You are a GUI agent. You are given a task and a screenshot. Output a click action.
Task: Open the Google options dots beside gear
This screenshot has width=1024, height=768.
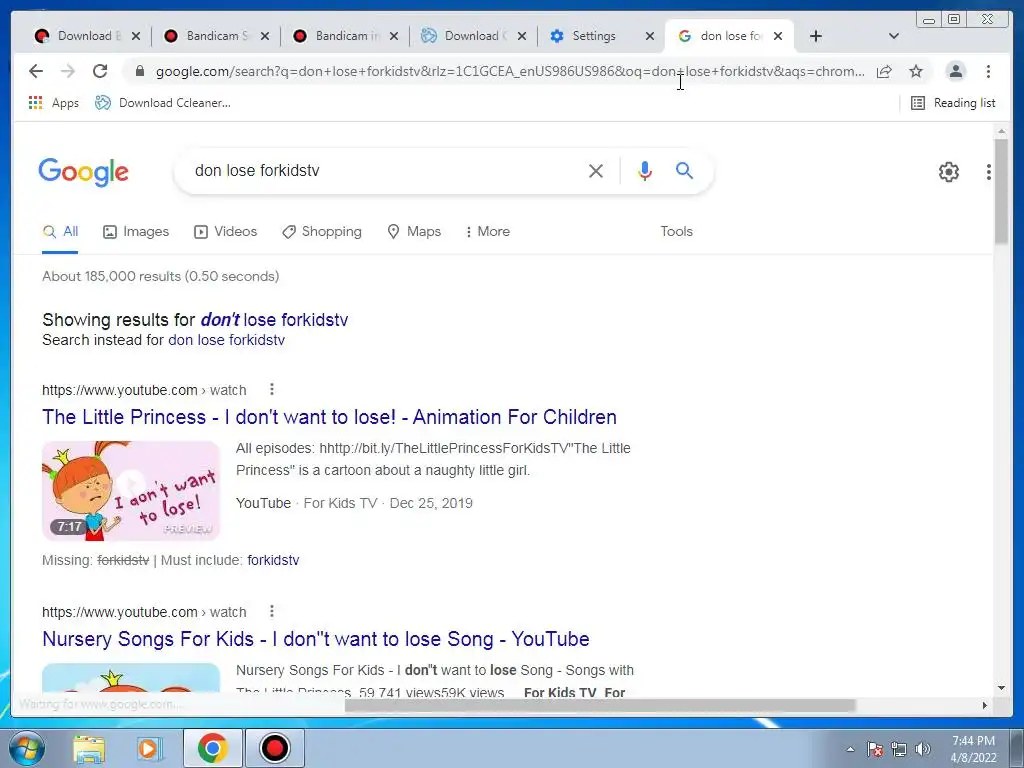989,172
